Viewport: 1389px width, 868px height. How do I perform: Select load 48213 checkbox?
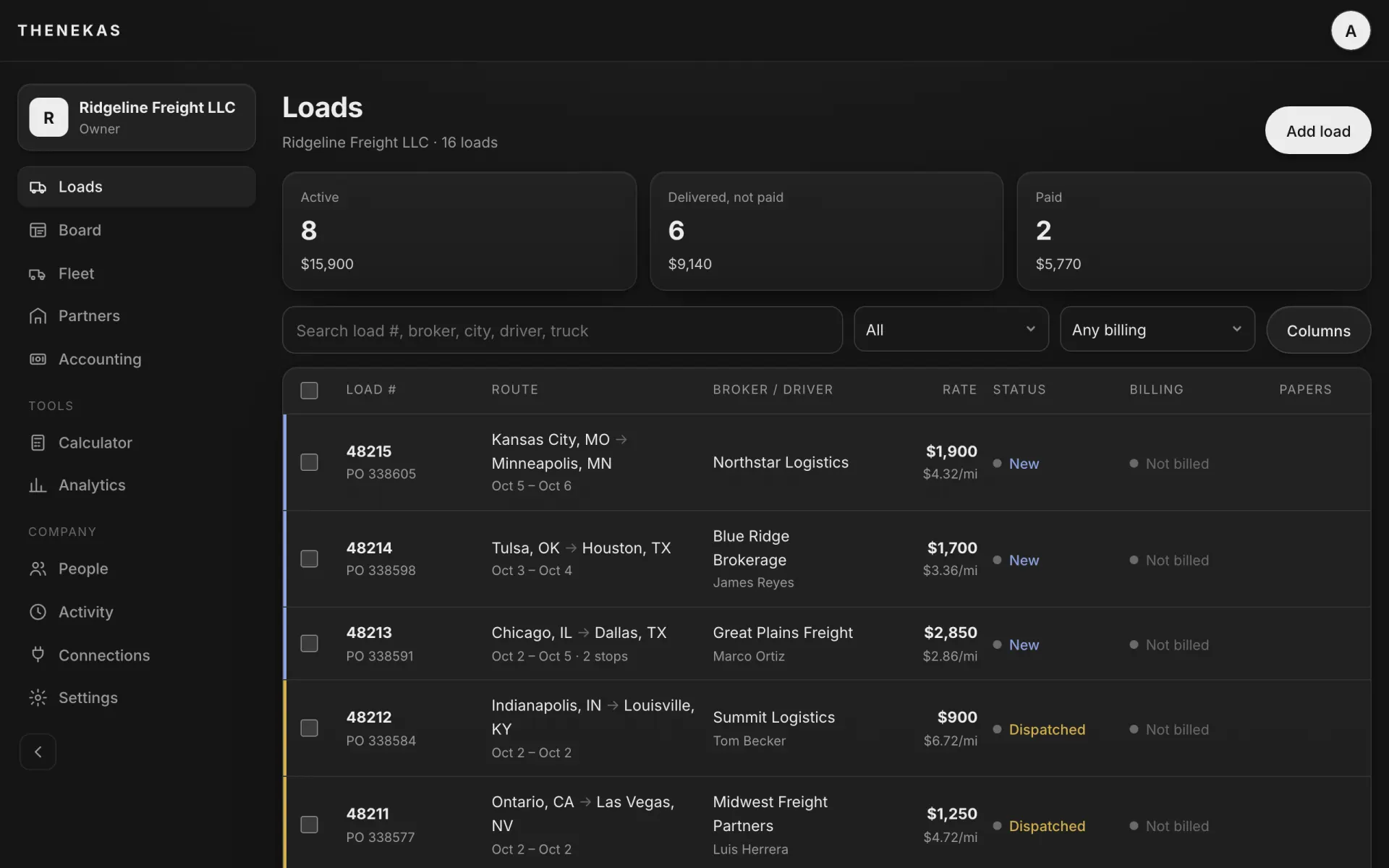point(309,644)
